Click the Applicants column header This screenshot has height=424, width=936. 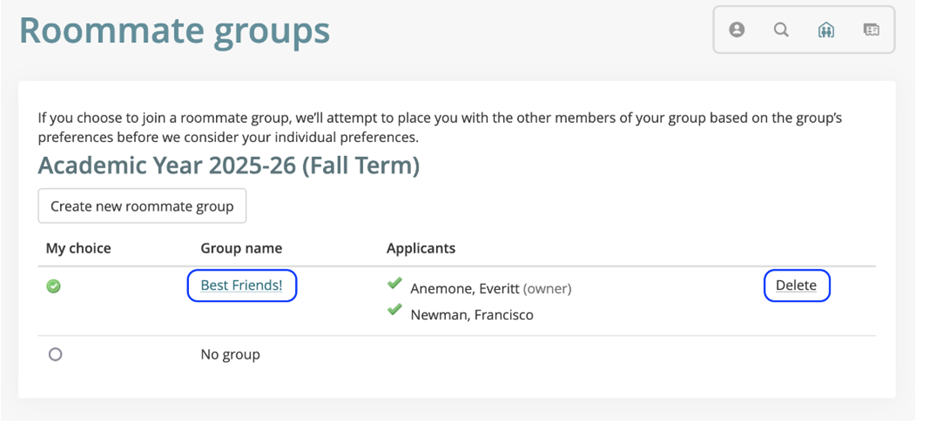point(421,248)
